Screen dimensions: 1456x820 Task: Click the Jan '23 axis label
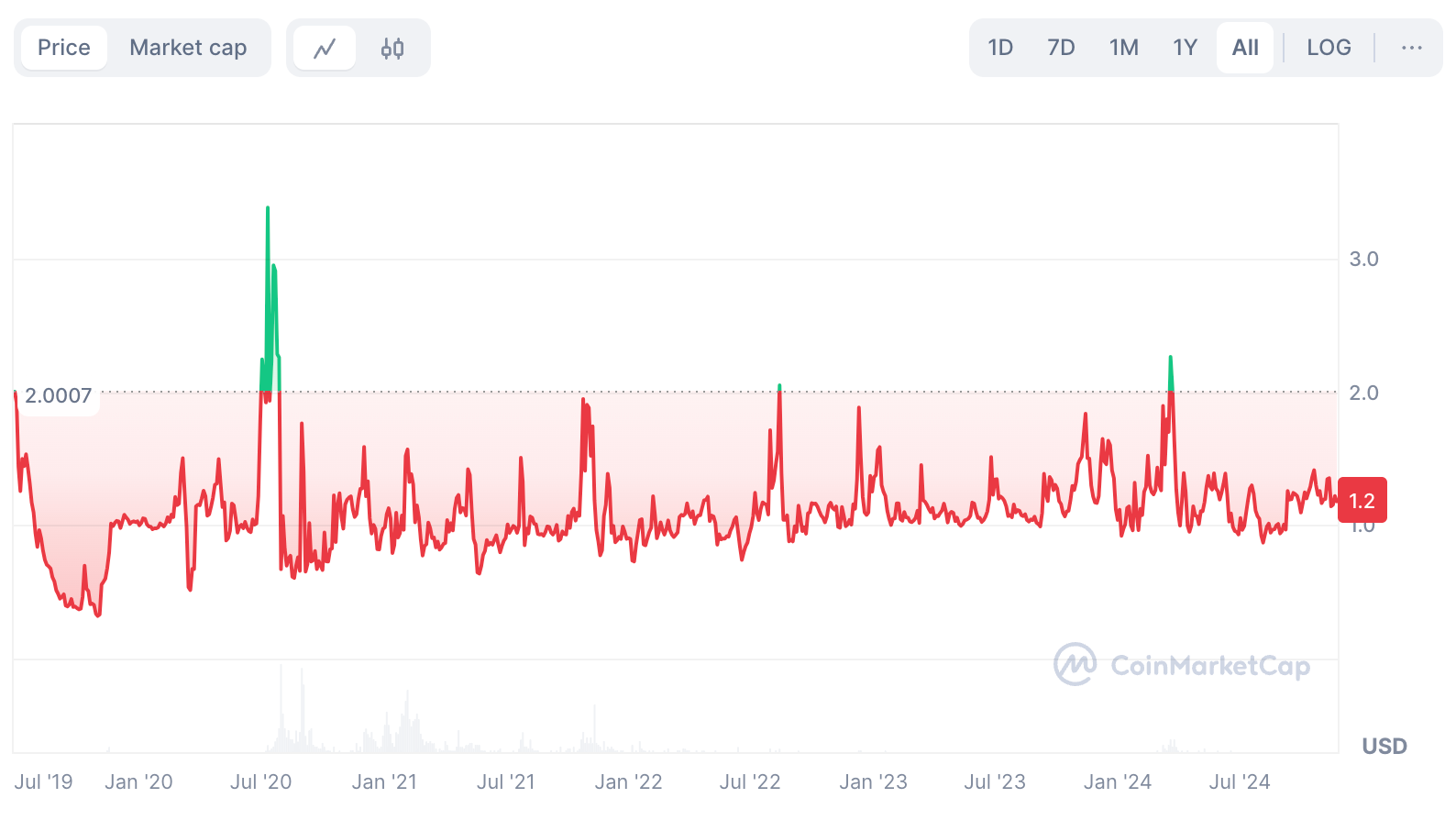[x=873, y=782]
